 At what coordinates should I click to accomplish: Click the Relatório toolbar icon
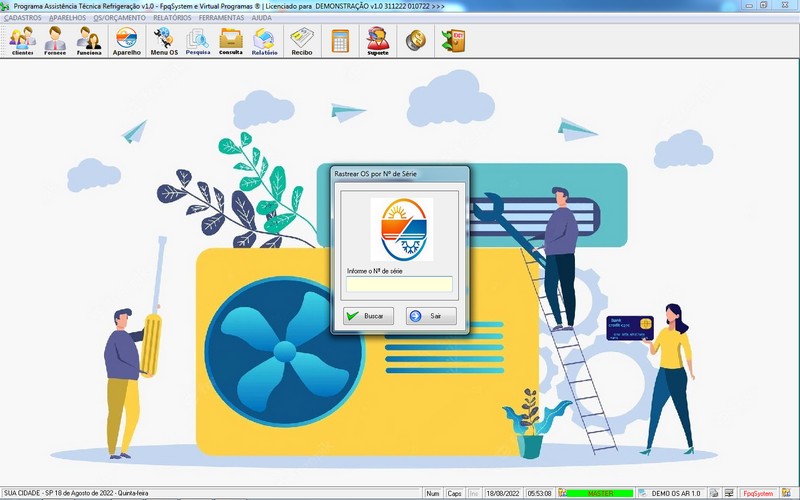(x=265, y=41)
